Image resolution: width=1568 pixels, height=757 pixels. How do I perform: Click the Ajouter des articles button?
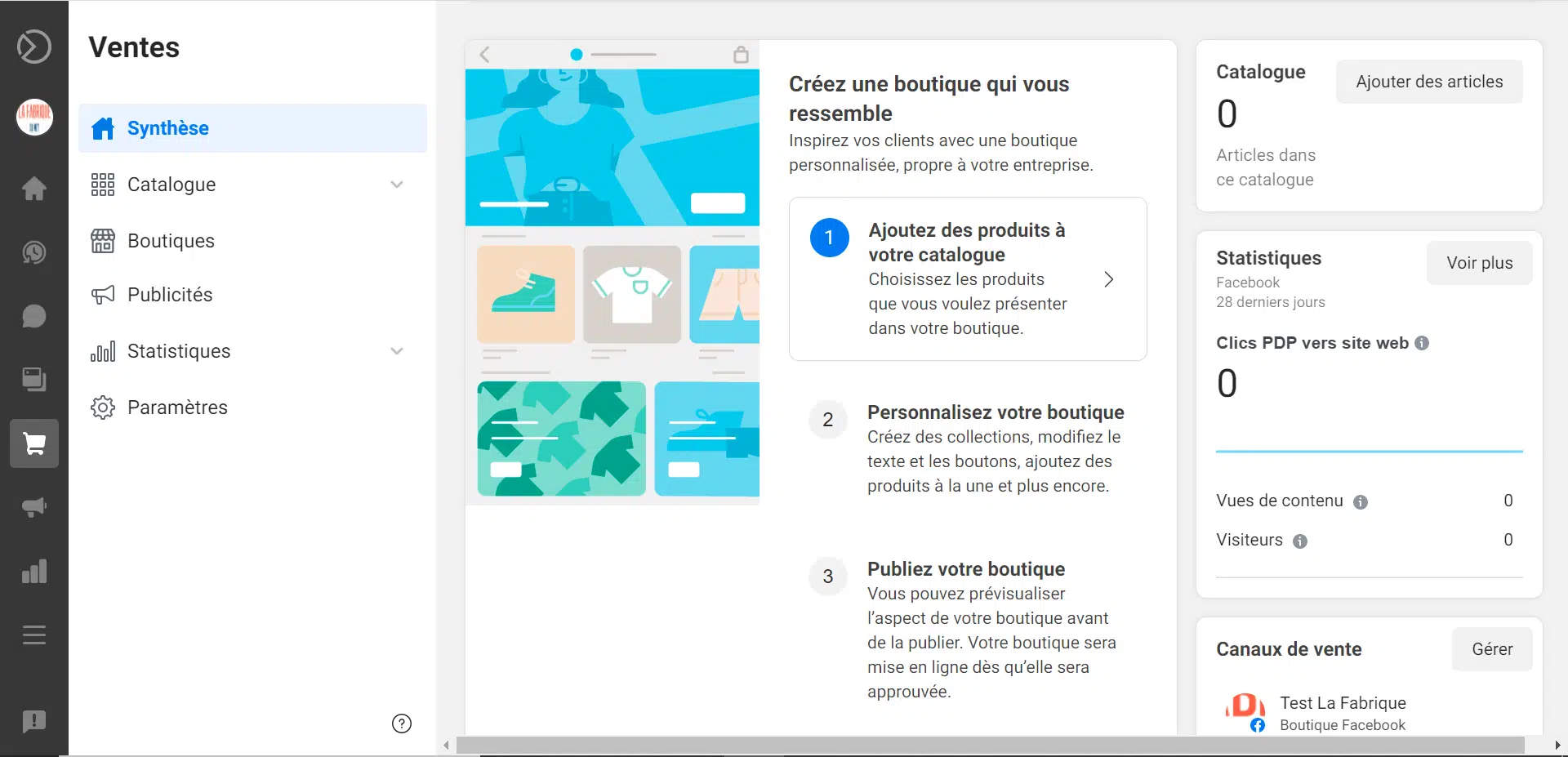click(x=1428, y=82)
